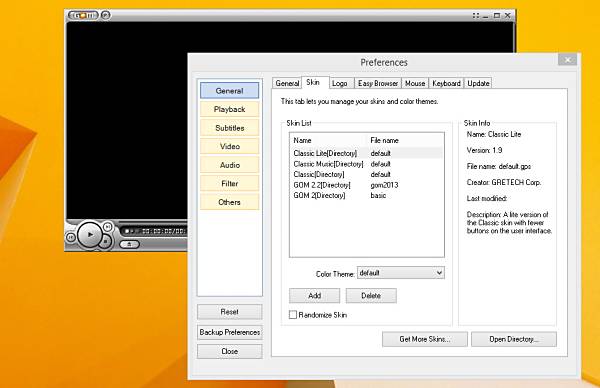Click the 'Creator: GRETECH Corp.' text
This screenshot has width=600, height=388.
coord(504,183)
